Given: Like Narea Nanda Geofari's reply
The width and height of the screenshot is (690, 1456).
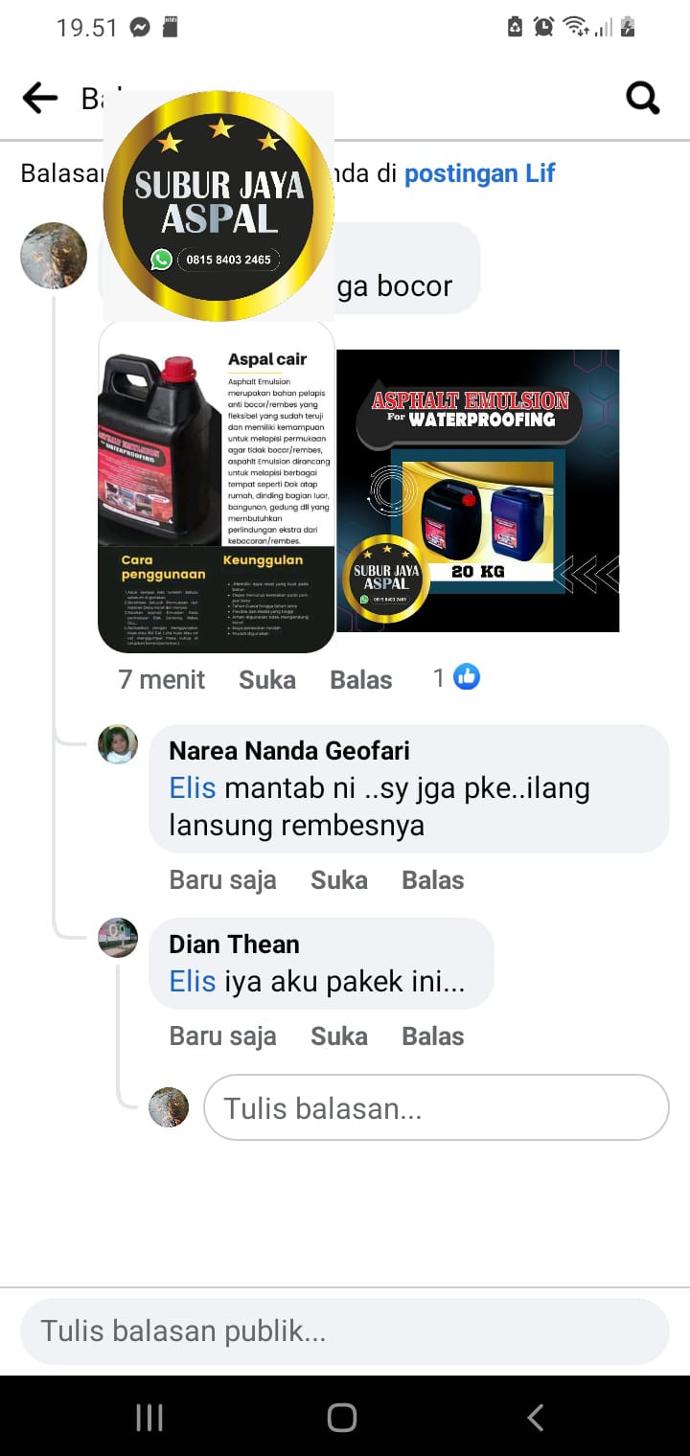Looking at the screenshot, I should point(339,880).
